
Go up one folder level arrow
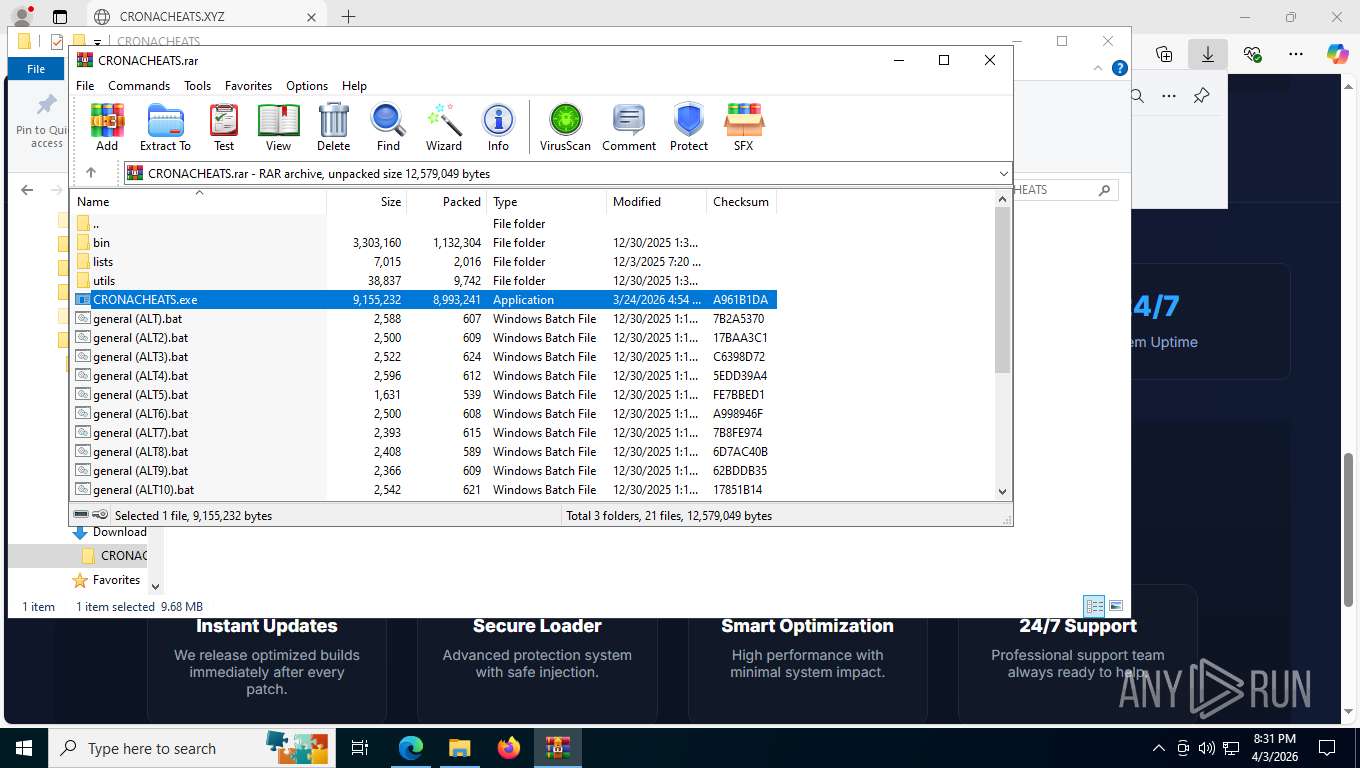(x=91, y=173)
